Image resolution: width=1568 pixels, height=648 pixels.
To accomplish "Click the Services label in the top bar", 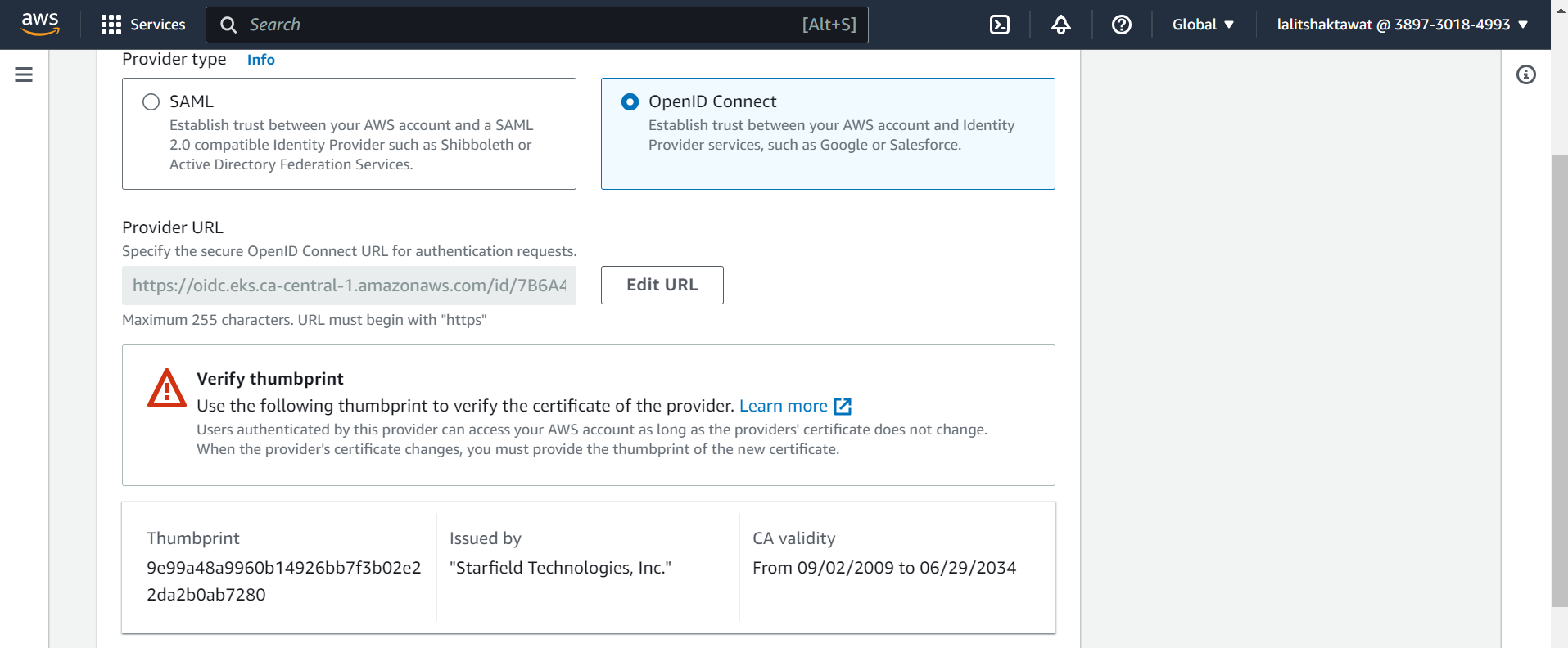I will 158,25.
